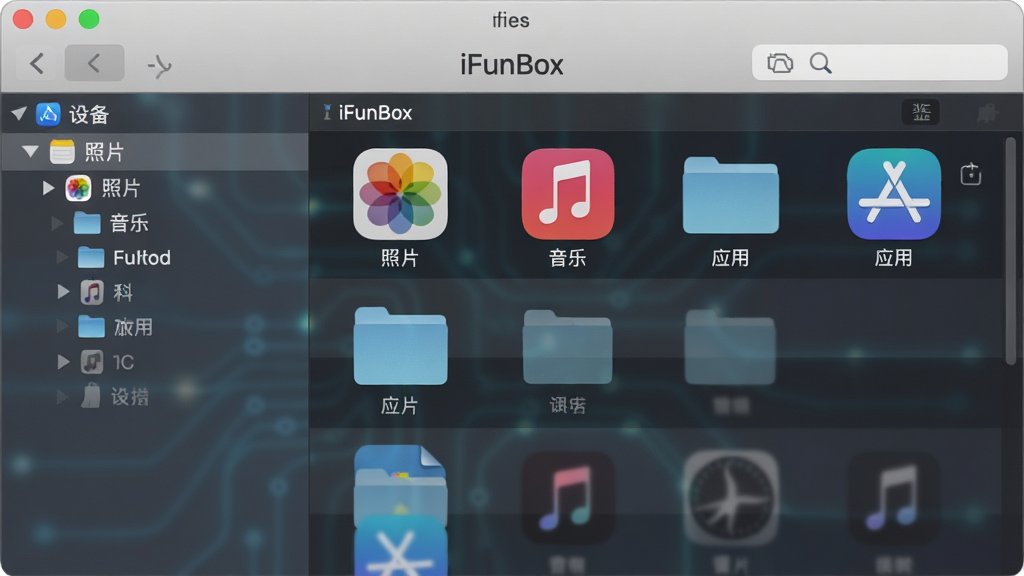Click the first back arrow in toolbar
The height and width of the screenshot is (576, 1024).
coord(37,63)
